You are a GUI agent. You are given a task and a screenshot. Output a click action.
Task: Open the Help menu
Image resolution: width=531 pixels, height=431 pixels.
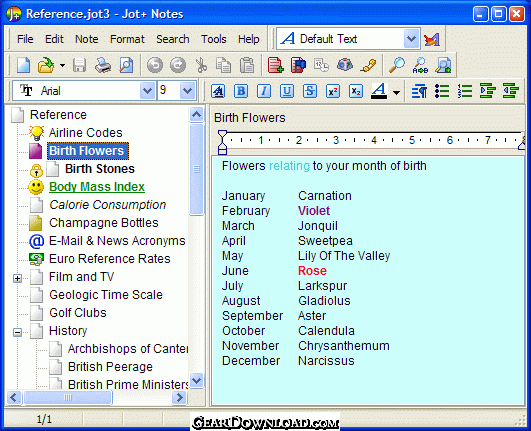point(249,39)
